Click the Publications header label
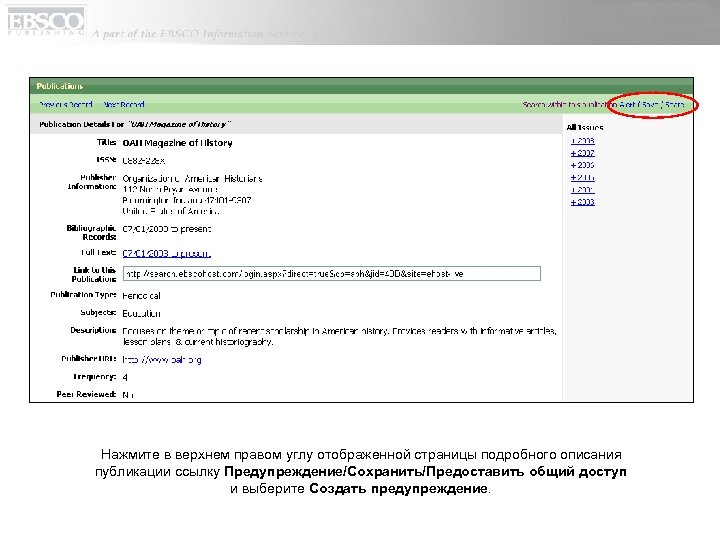The width and height of the screenshot is (720, 540). (x=60, y=86)
